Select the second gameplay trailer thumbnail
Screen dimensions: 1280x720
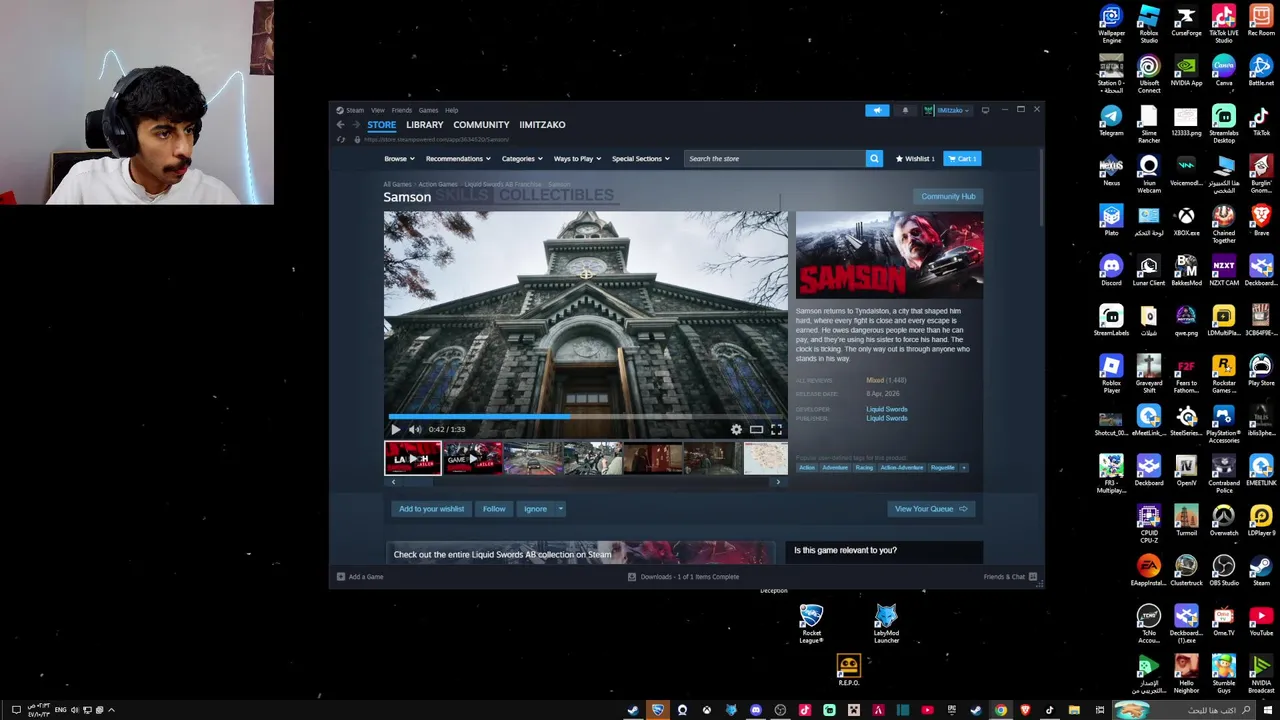(472, 458)
